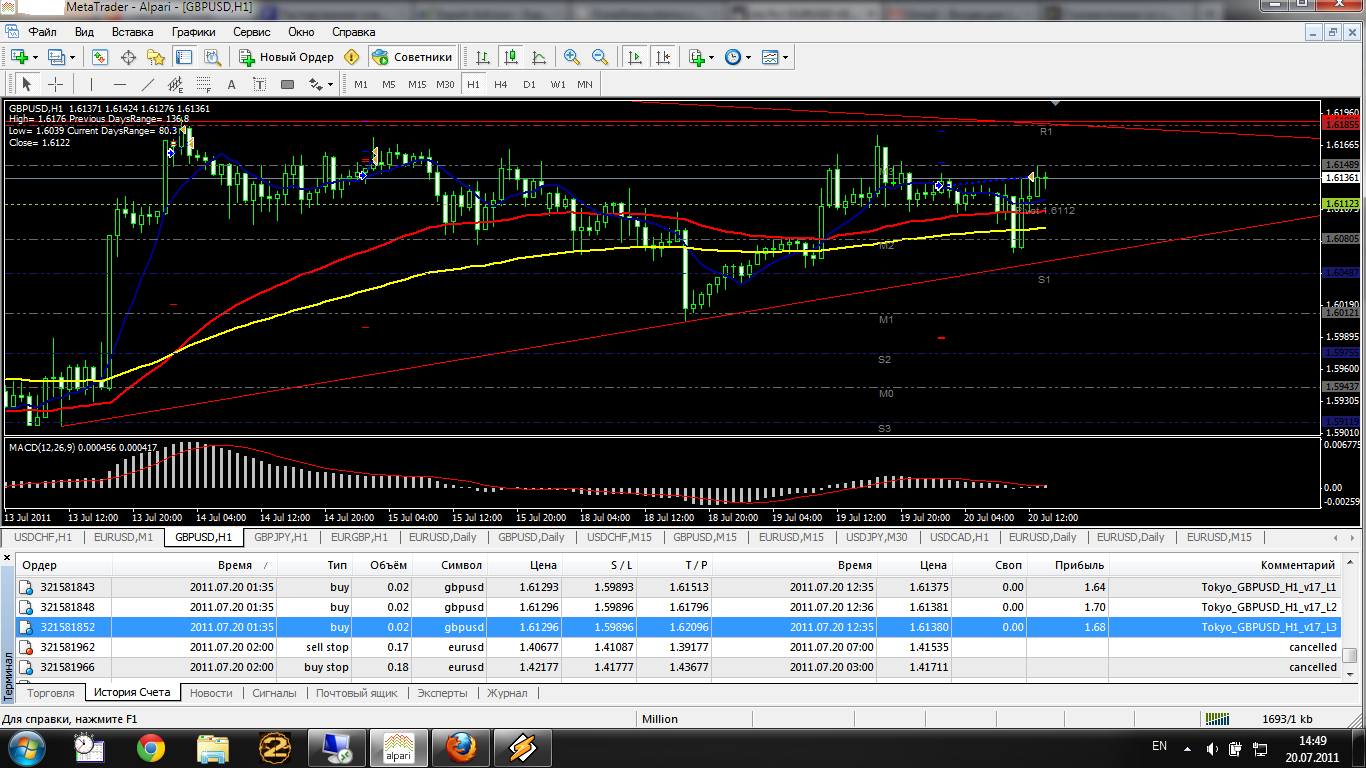Open the Вставка menu
This screenshot has width=1366, height=768.
[x=132, y=32]
